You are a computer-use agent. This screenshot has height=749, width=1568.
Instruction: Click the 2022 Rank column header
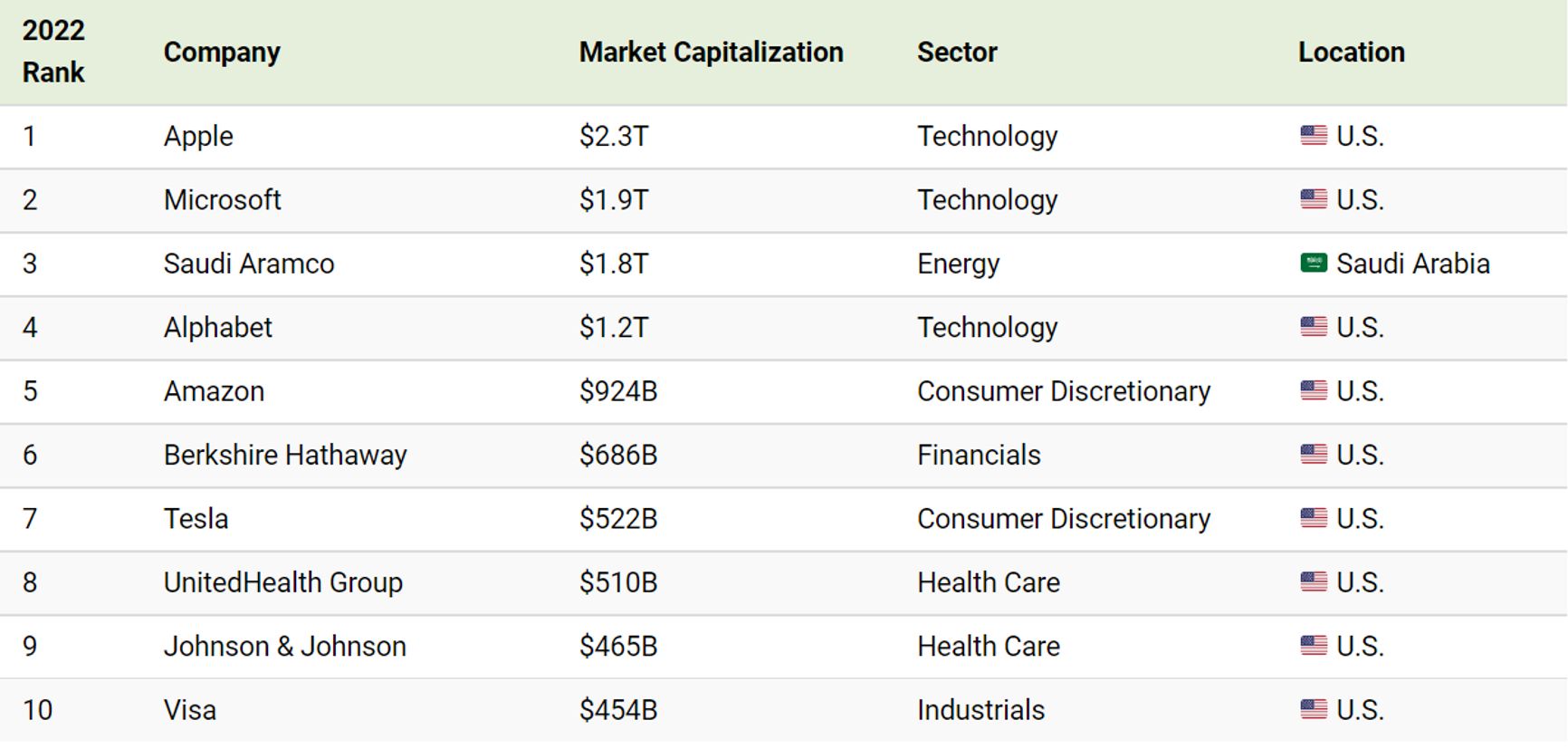[x=53, y=52]
